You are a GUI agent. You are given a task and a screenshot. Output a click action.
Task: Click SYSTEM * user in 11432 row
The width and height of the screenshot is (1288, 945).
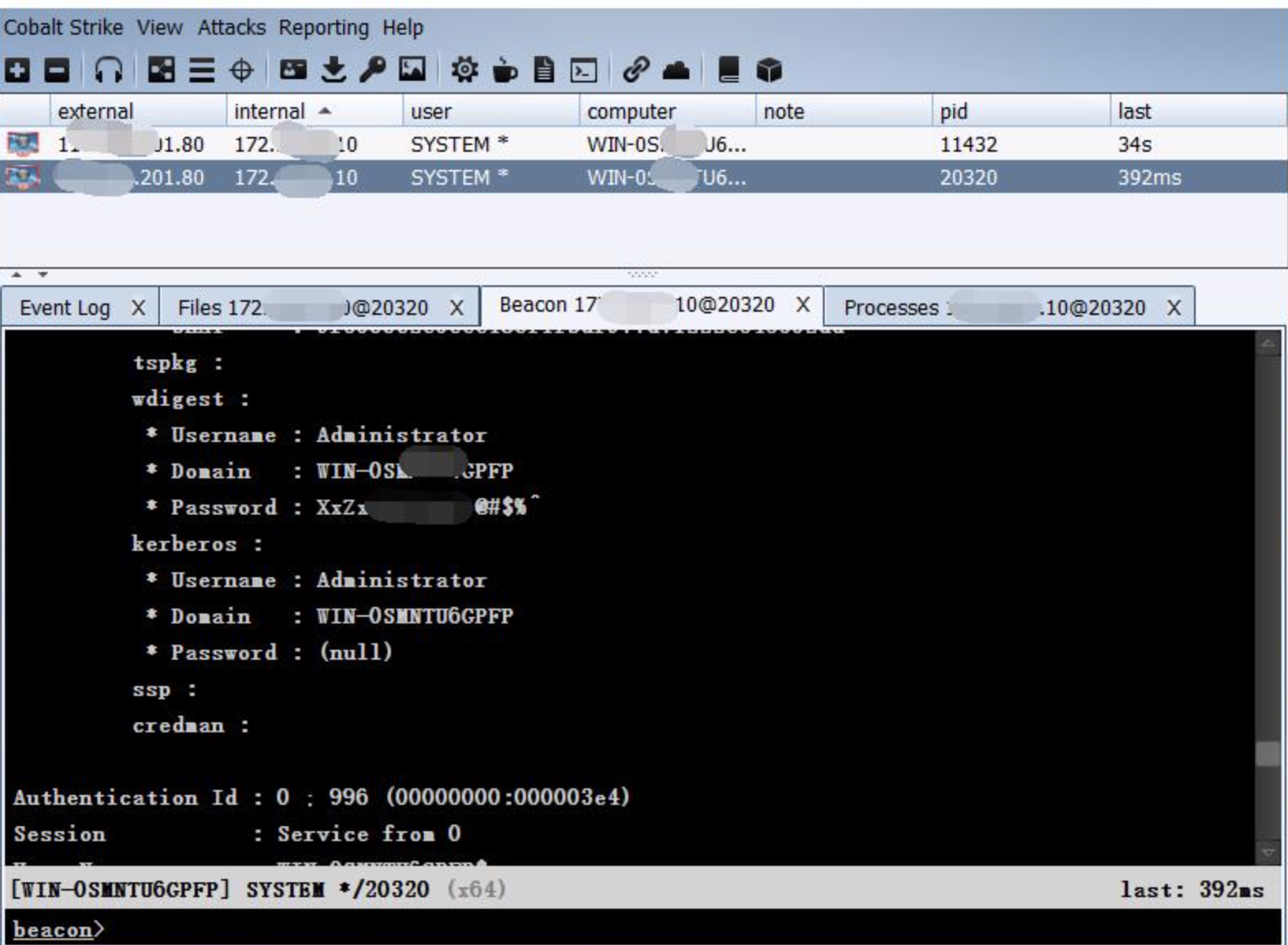tap(459, 144)
